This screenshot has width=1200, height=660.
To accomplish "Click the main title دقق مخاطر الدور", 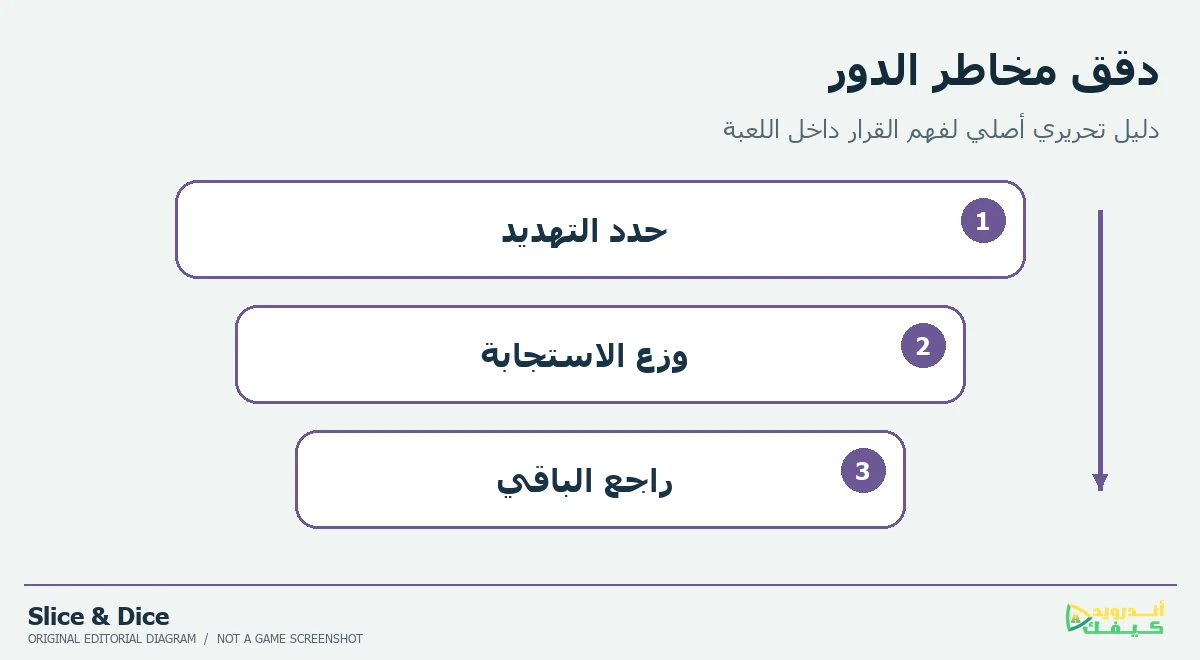I will tap(993, 72).
